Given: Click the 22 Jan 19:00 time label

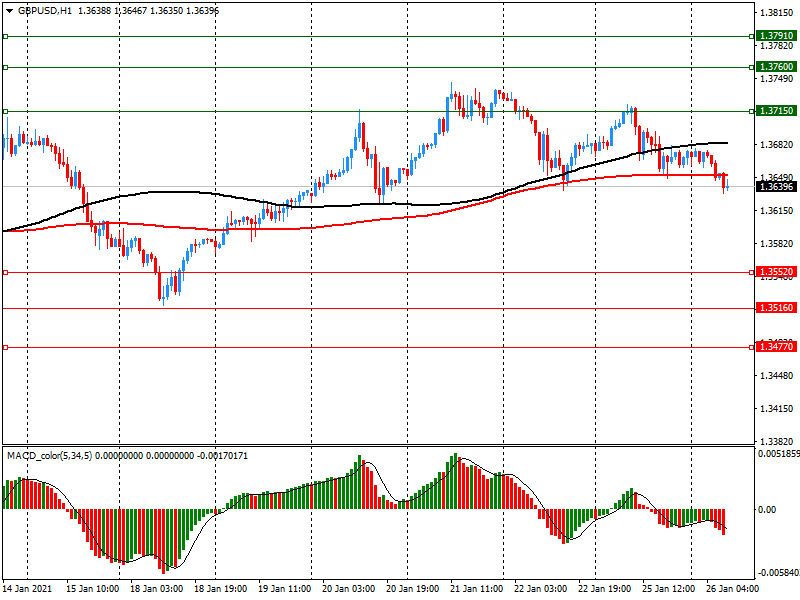Looking at the screenshot, I should pos(605,588).
